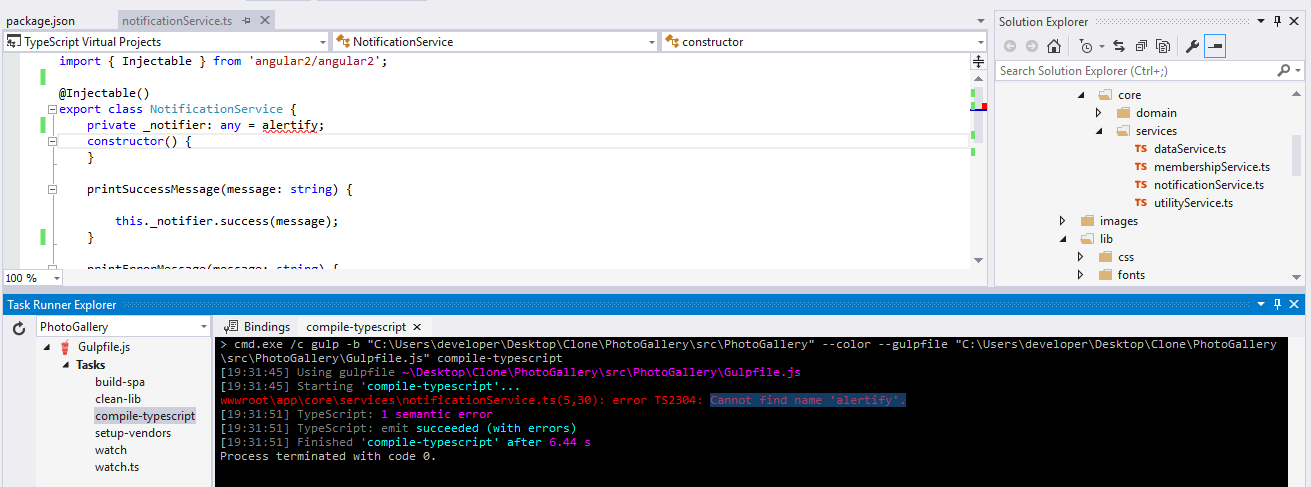The width and height of the screenshot is (1311, 487).
Task: Click the Pending Changes Filter clock icon
Action: (1086, 46)
